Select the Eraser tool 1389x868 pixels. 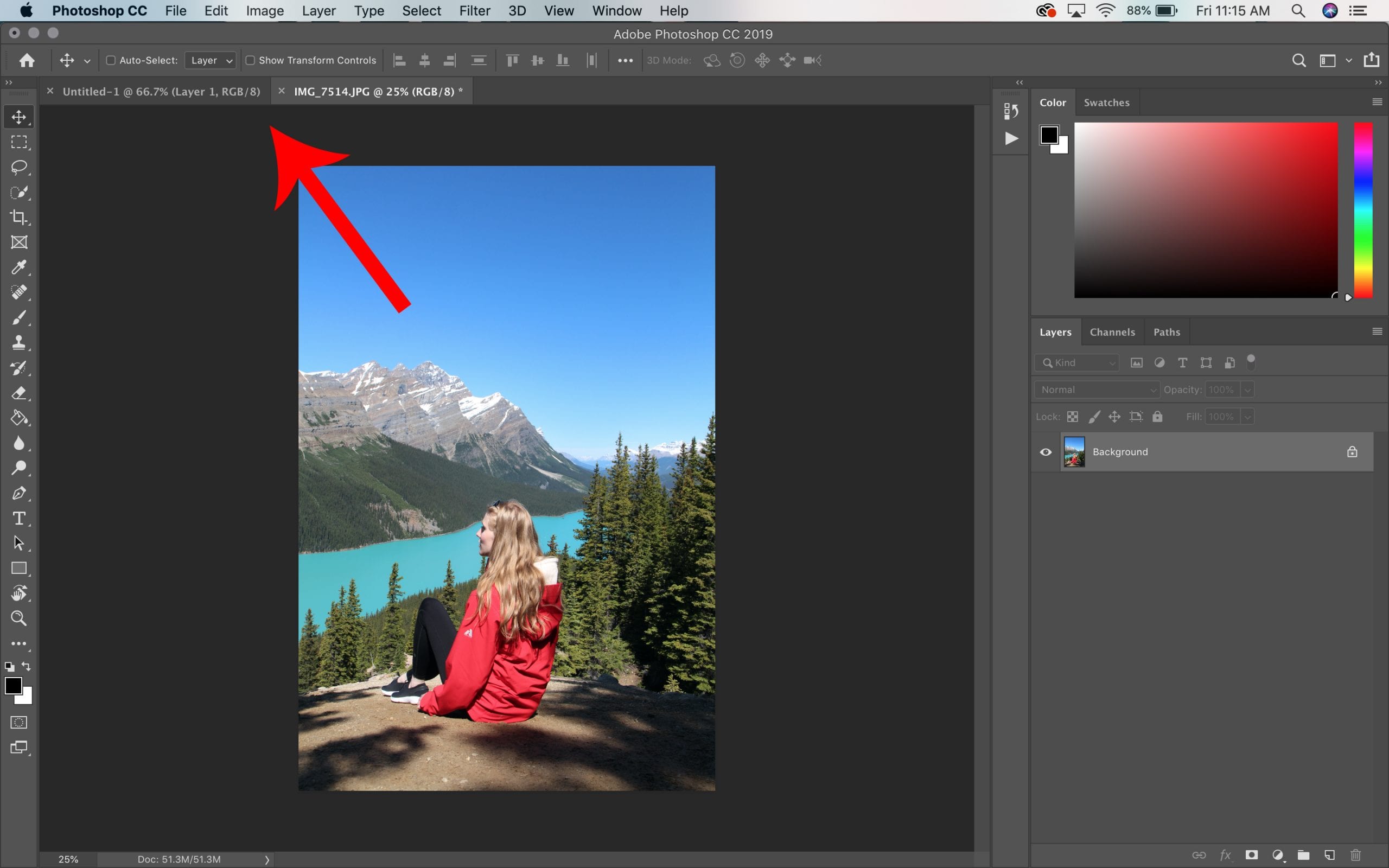19,393
